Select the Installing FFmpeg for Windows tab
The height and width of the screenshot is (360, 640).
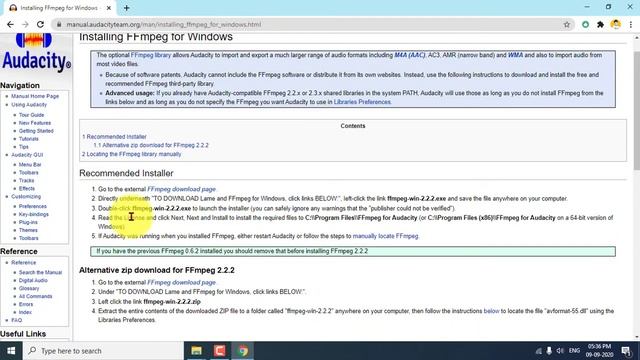click(59, 8)
